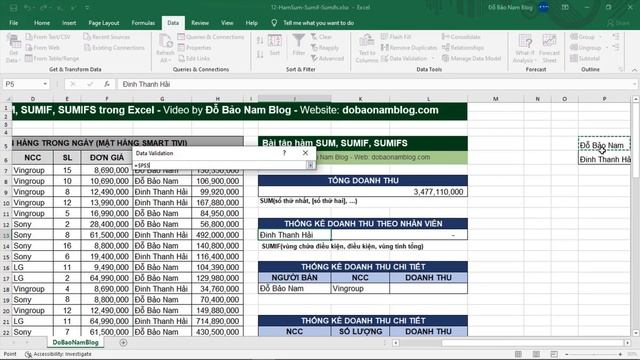Viewport: 640px width, 360px height.
Task: Switch to the Formulas tab
Action: (x=143, y=23)
